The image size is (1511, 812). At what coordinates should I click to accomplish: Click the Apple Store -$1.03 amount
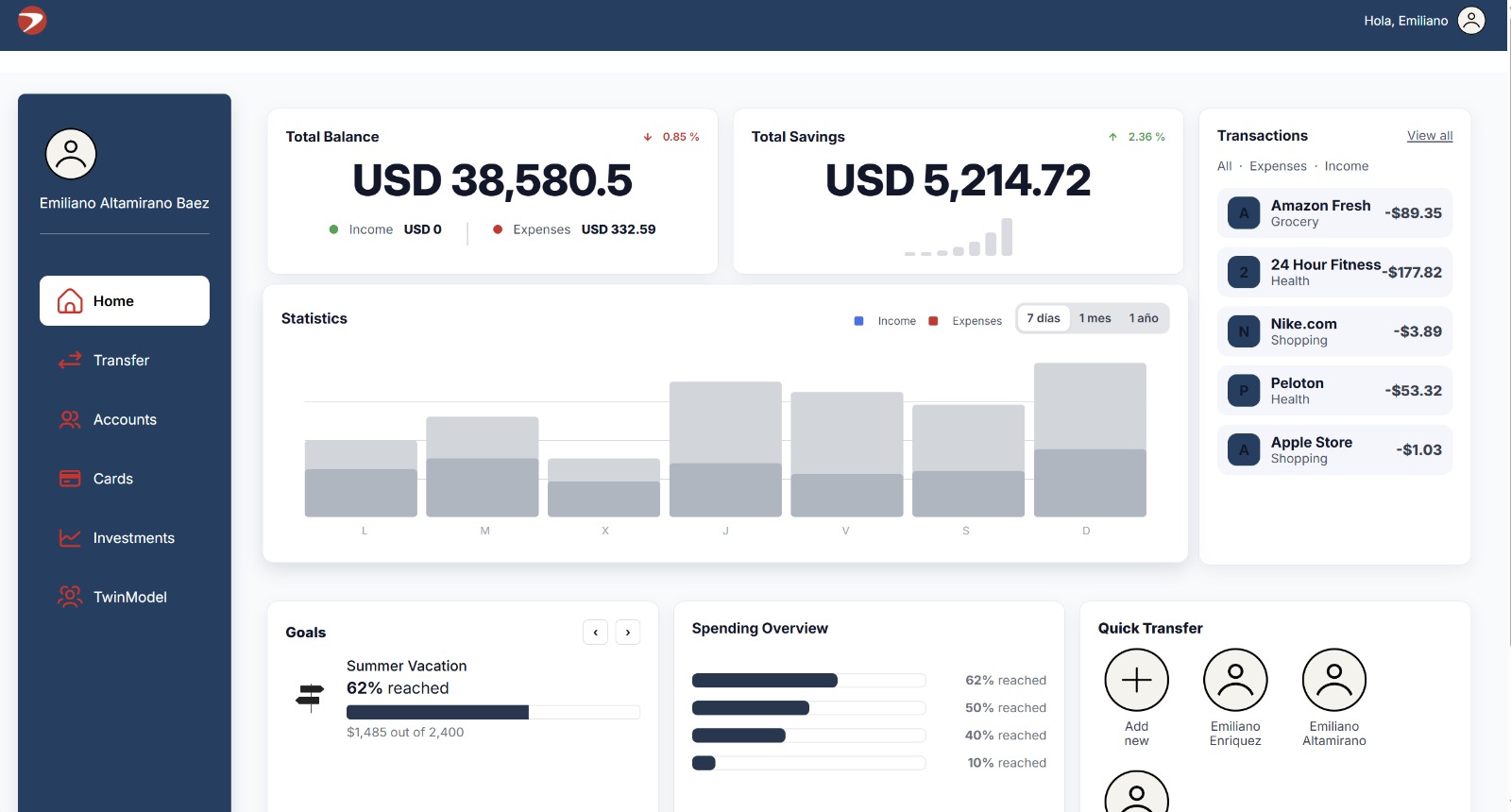tap(1419, 450)
